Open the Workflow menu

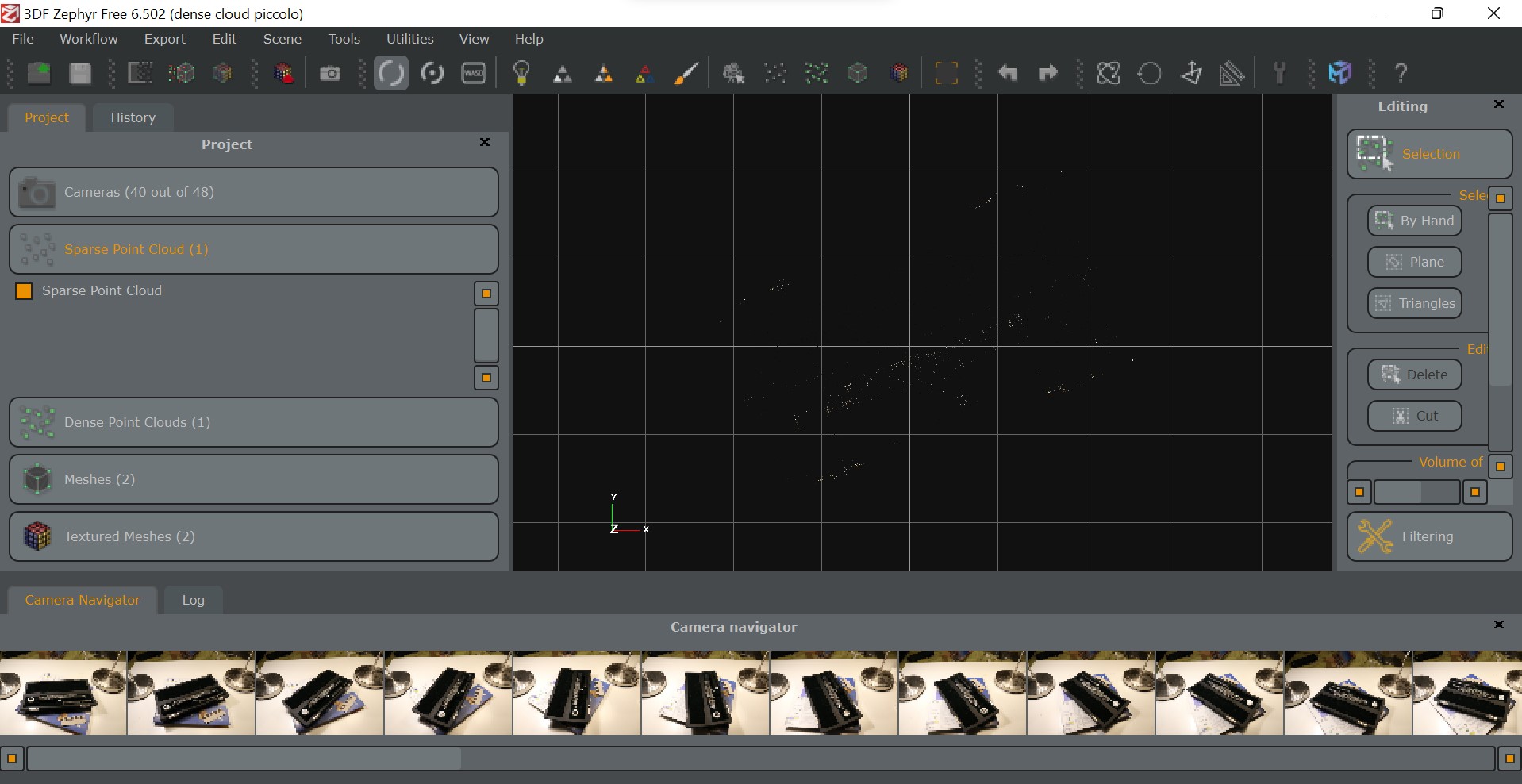[x=88, y=39]
